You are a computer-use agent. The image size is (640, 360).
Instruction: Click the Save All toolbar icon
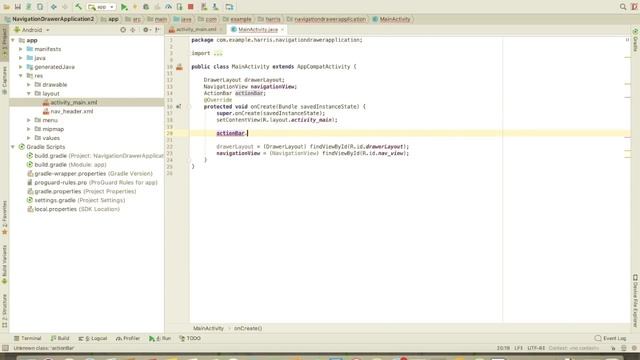tap(18, 7)
